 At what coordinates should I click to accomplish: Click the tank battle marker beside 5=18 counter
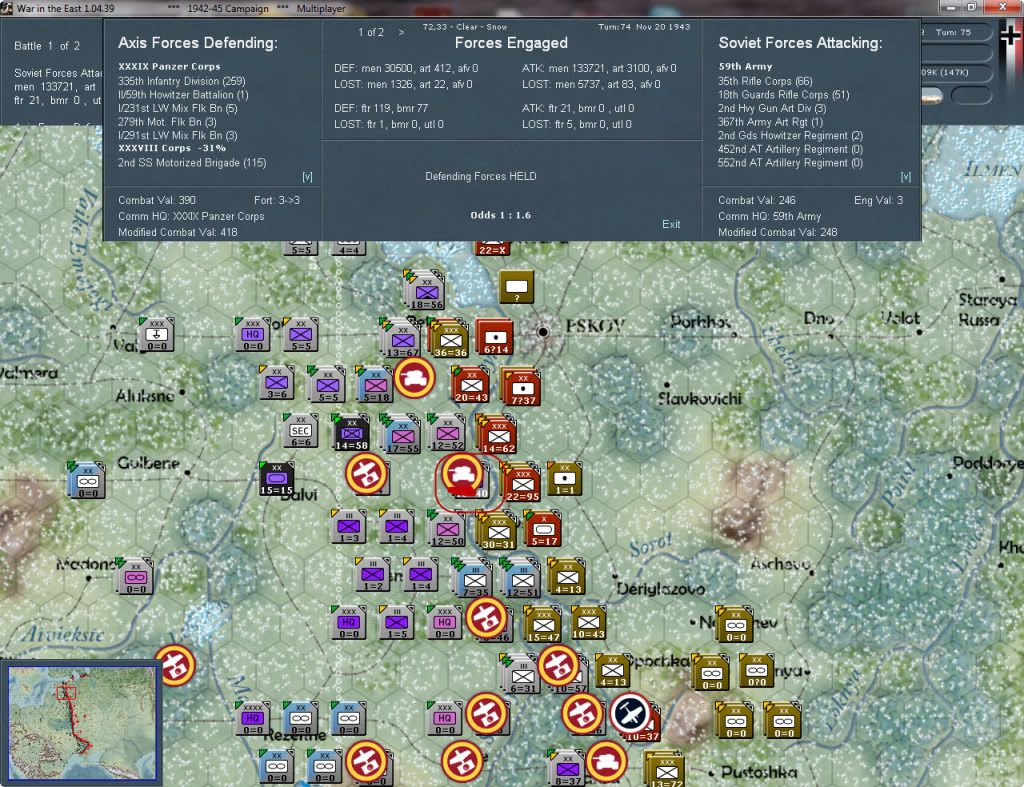click(414, 377)
